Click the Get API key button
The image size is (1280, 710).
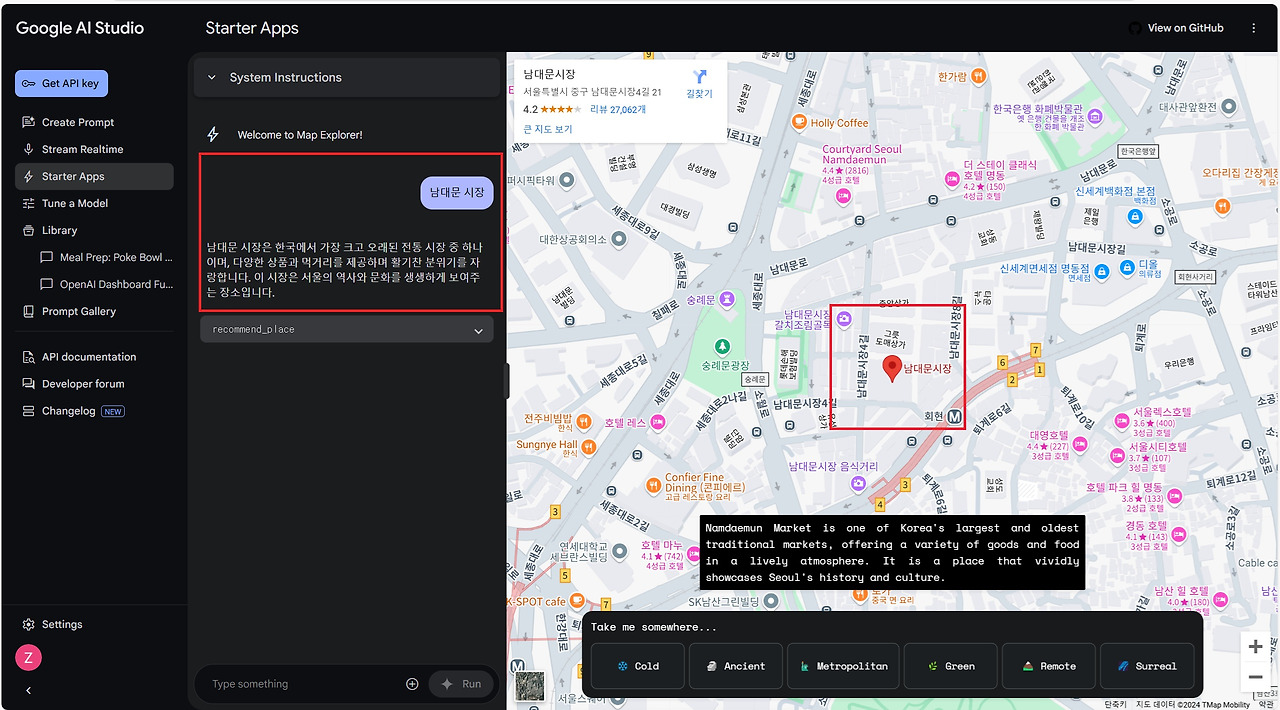point(61,83)
